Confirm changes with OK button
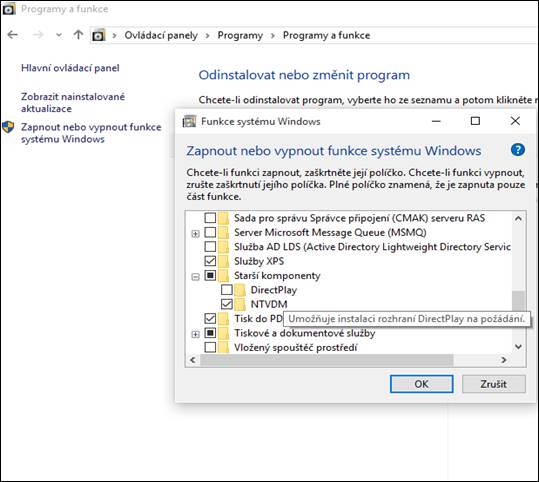Viewport: 539px width, 482px height. click(x=421, y=384)
